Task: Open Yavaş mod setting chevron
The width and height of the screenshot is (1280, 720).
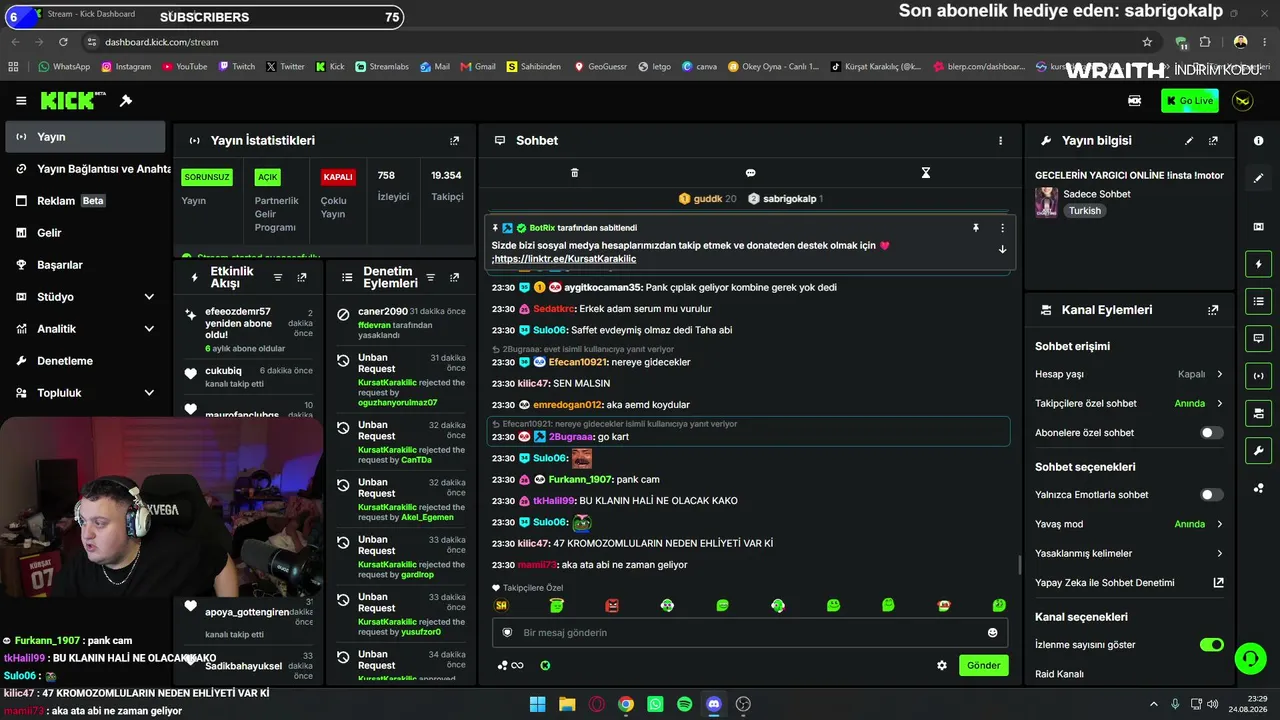Action: click(1219, 524)
